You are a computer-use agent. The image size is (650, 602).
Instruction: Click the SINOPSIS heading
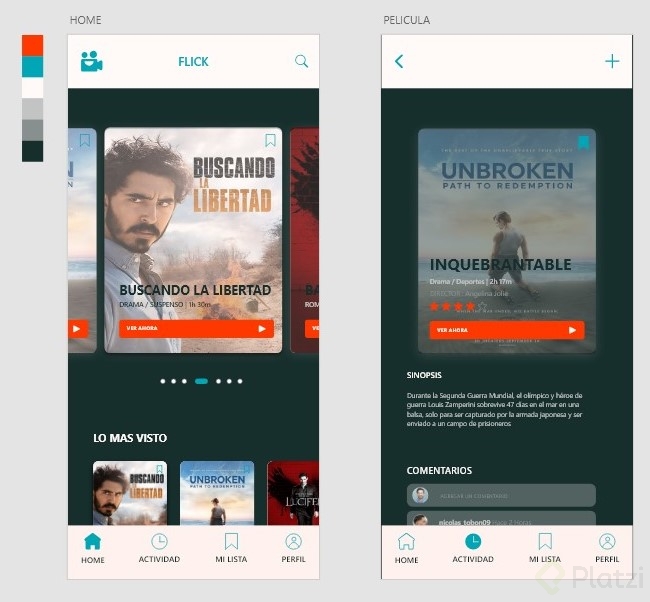tap(424, 375)
